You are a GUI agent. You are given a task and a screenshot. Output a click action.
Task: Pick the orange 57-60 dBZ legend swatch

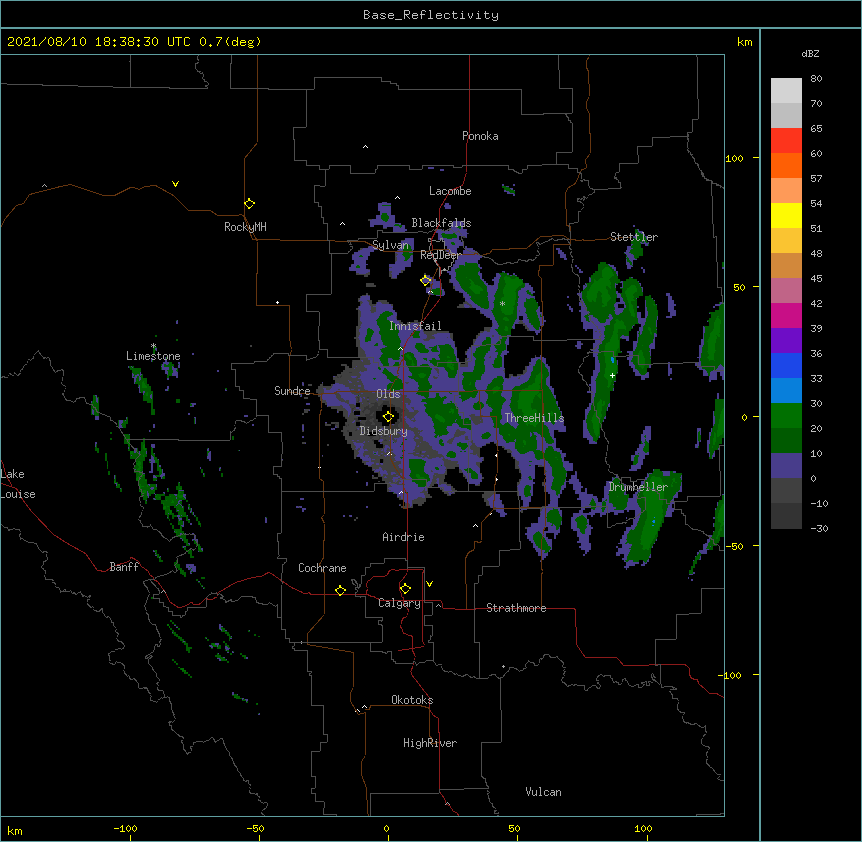click(x=786, y=166)
